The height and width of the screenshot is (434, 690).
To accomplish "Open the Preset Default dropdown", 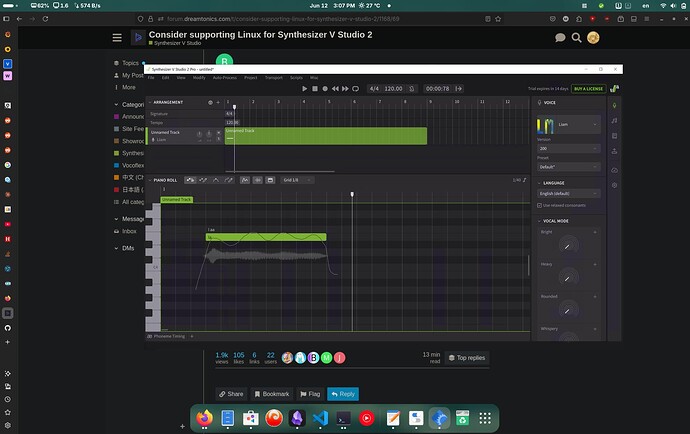I will 569,167.
